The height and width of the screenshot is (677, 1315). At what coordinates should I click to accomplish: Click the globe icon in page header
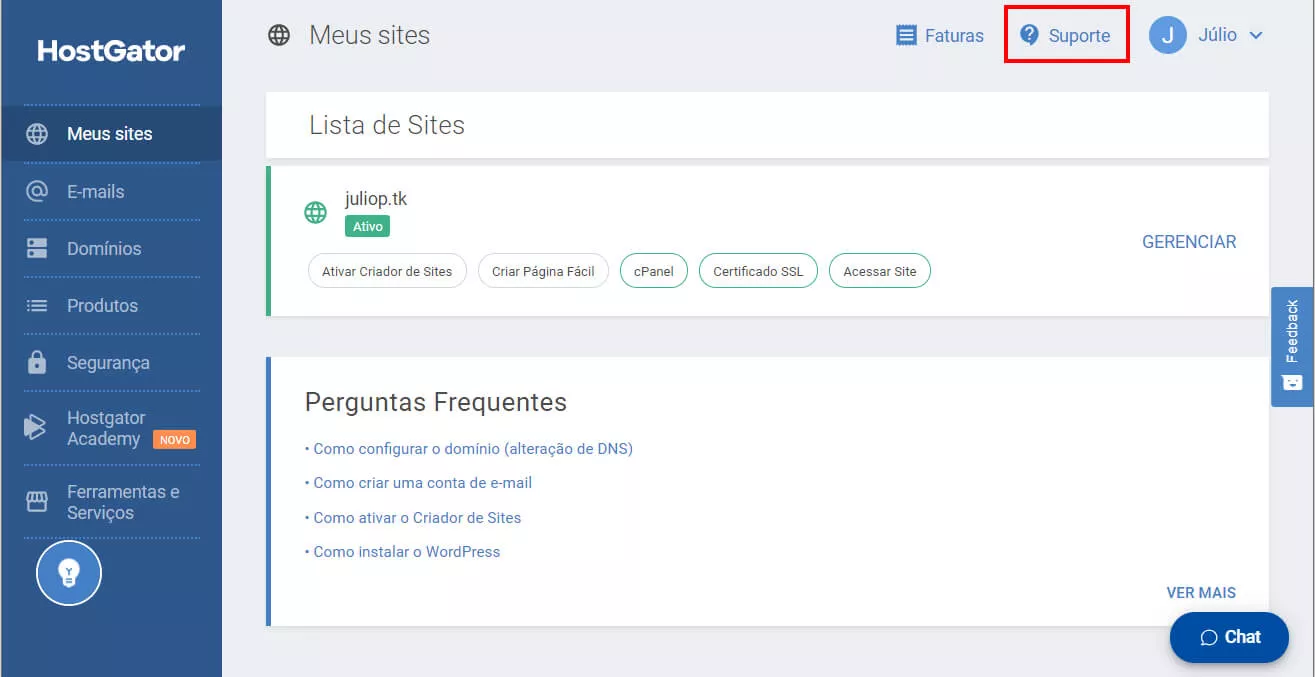(279, 36)
